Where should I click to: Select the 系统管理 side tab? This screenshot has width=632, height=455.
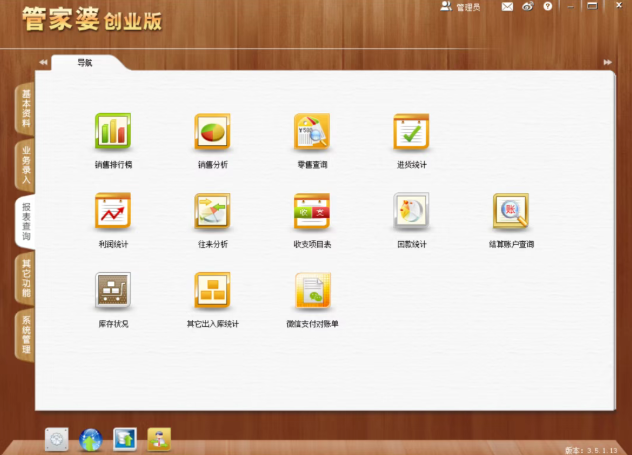24,335
